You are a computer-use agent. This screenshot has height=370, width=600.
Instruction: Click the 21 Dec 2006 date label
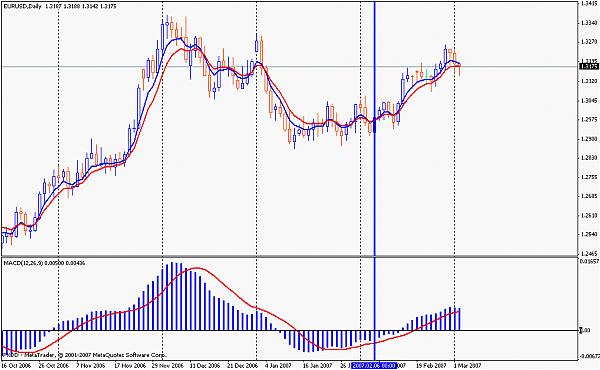pyautogui.click(x=243, y=366)
